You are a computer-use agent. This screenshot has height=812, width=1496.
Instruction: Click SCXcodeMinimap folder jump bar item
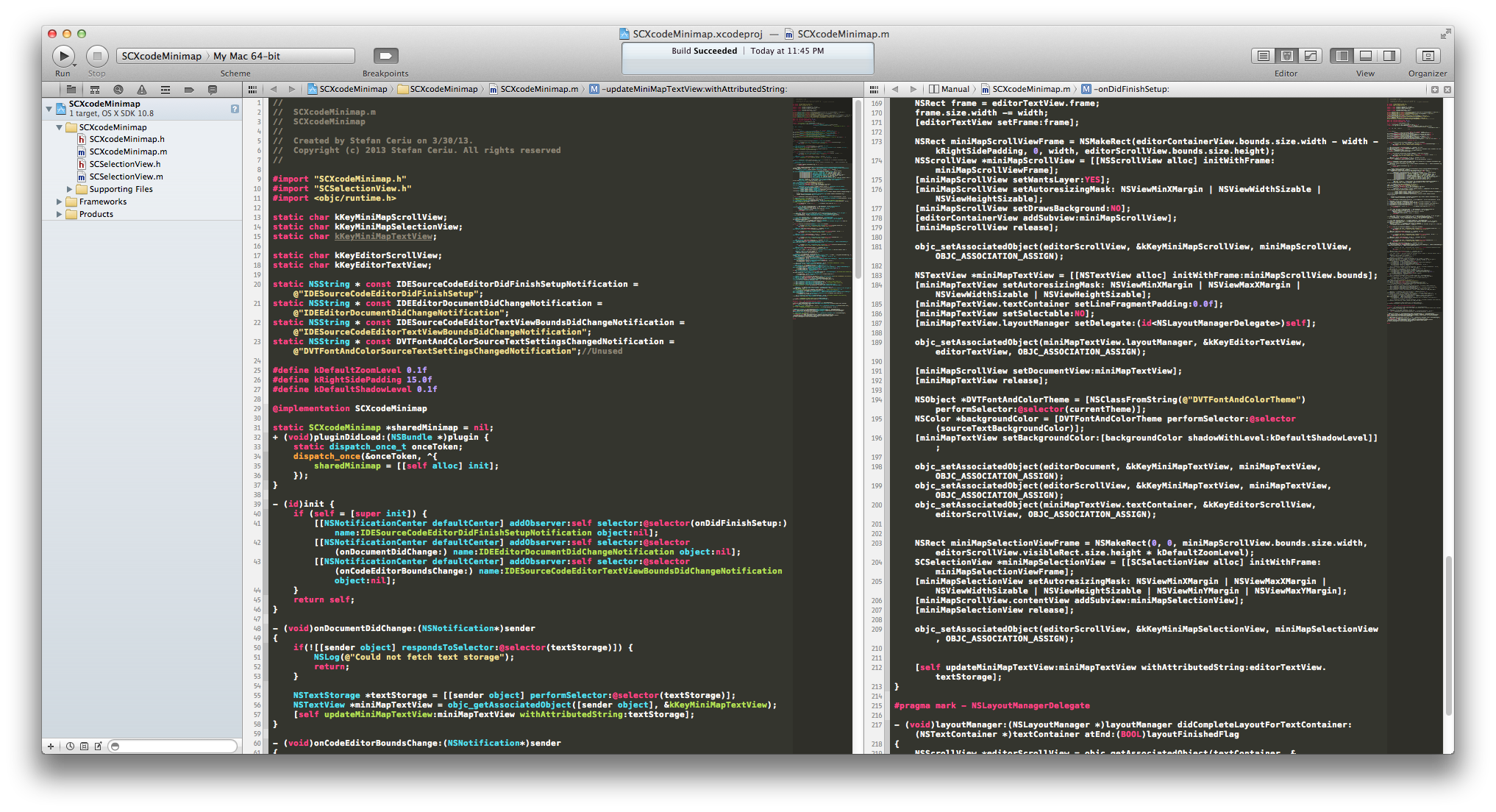click(x=438, y=89)
